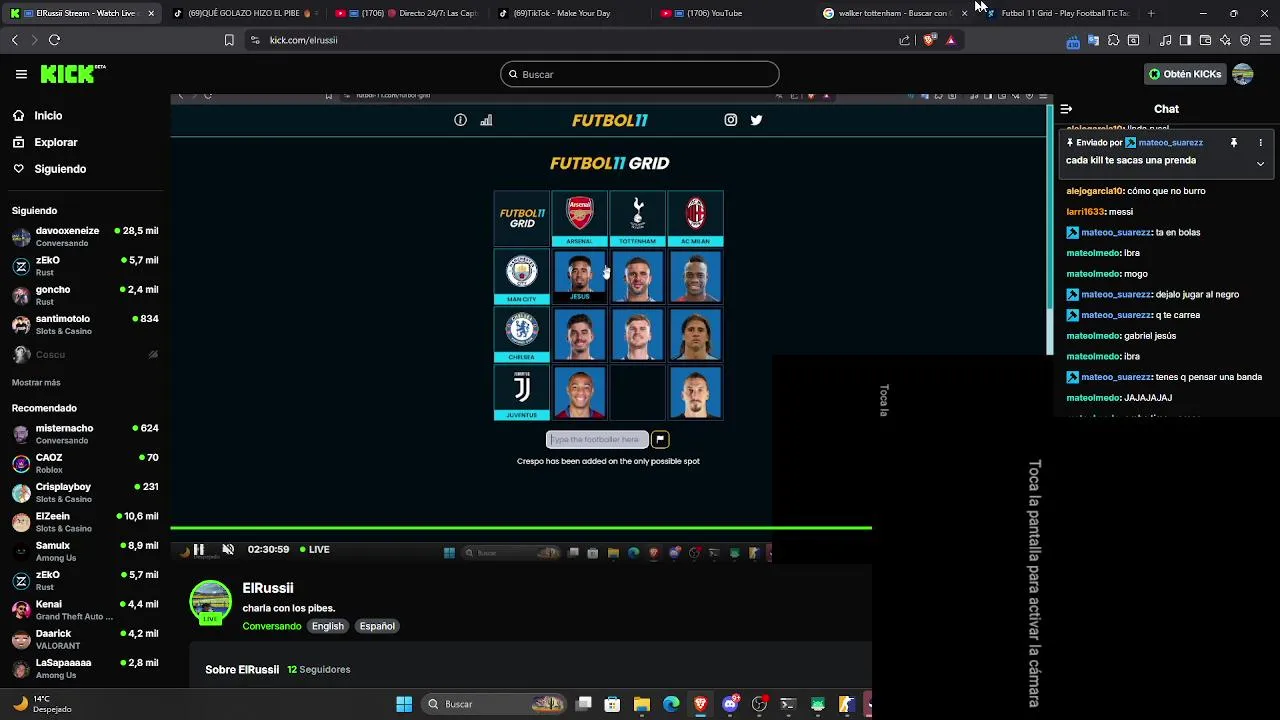Viewport: 1280px width, 720px height.
Task: Open pinned message three-dot options
Action: (1260, 143)
